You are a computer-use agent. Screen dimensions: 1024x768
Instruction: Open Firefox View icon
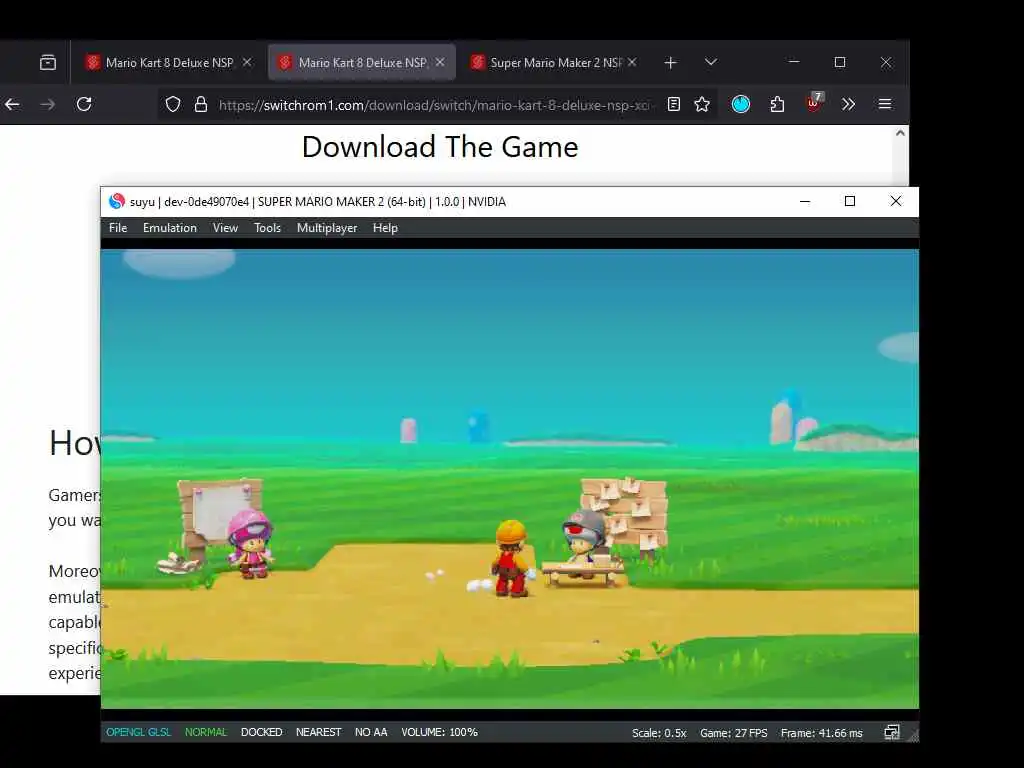[x=48, y=63]
